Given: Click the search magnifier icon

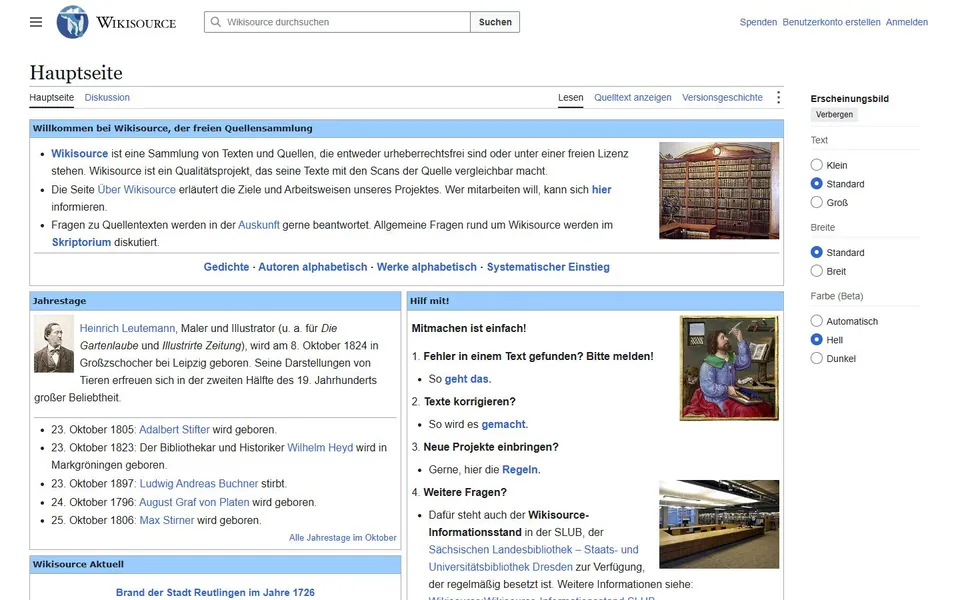Looking at the screenshot, I should pyautogui.click(x=216, y=22).
